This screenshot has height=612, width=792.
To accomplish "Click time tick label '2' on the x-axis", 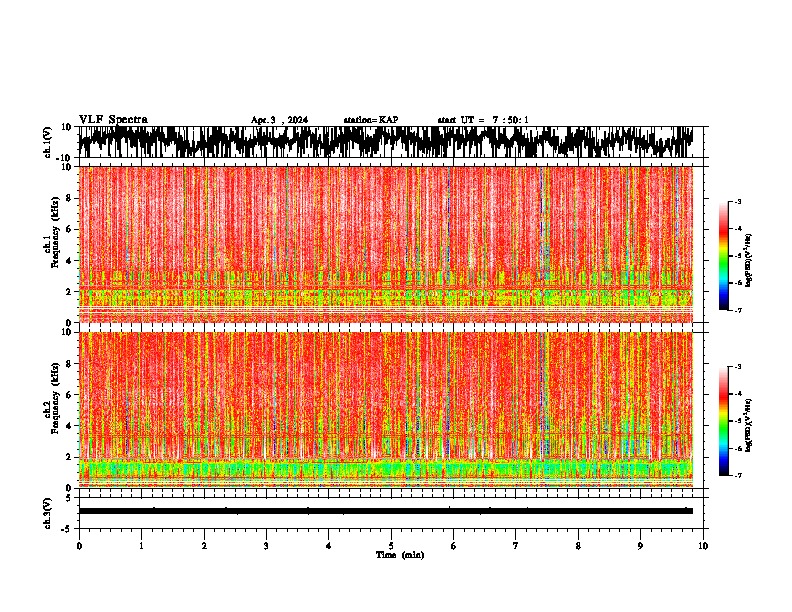I will [x=204, y=546].
